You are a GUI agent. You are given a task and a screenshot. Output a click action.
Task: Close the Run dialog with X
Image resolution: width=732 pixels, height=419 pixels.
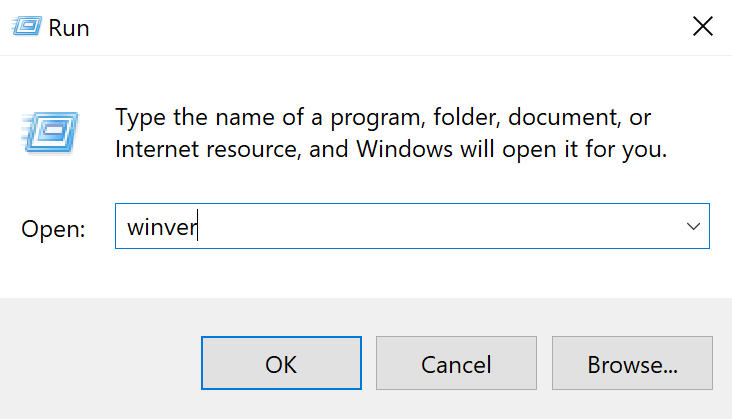(x=703, y=27)
